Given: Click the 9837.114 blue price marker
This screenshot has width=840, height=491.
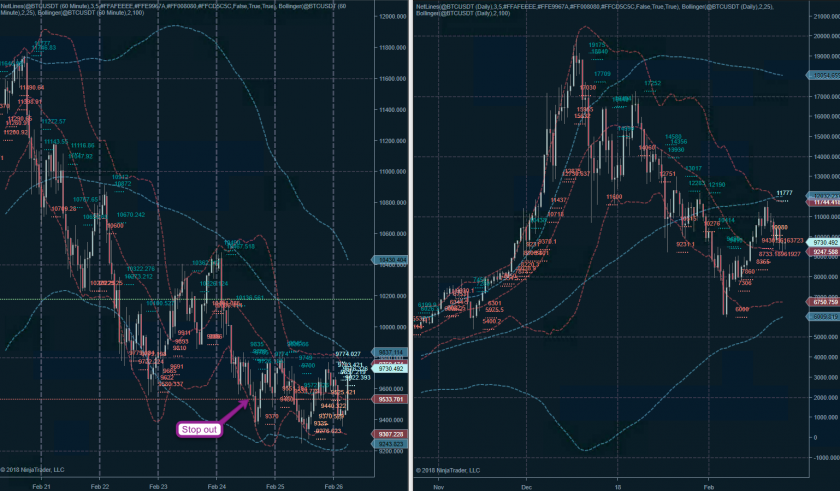Looking at the screenshot, I should [x=389, y=352].
